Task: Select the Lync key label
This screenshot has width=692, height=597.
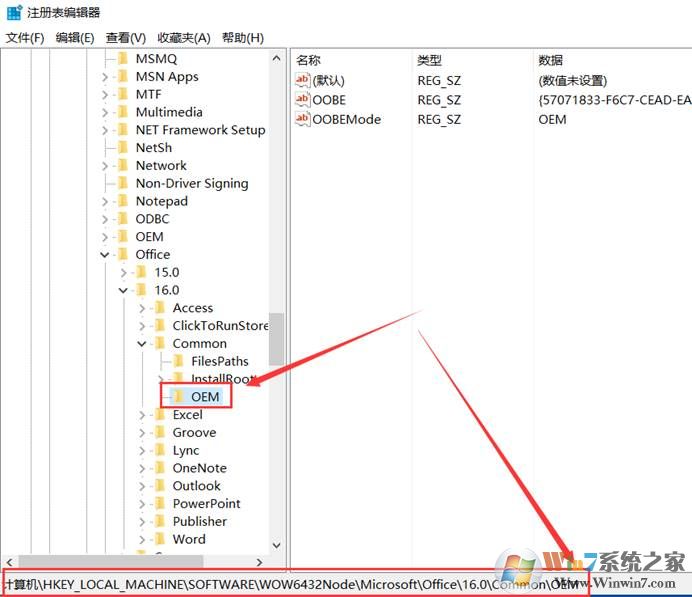Action: click(186, 450)
